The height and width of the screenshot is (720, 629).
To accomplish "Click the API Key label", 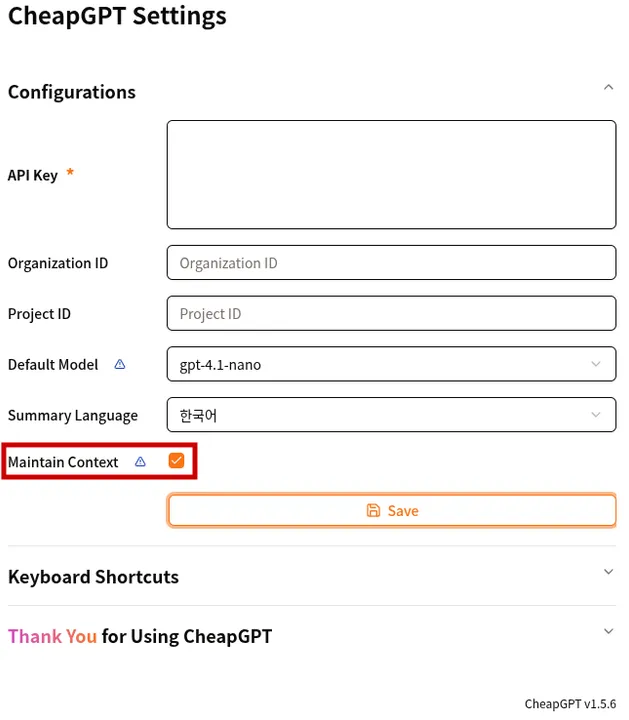I will pos(33,175).
